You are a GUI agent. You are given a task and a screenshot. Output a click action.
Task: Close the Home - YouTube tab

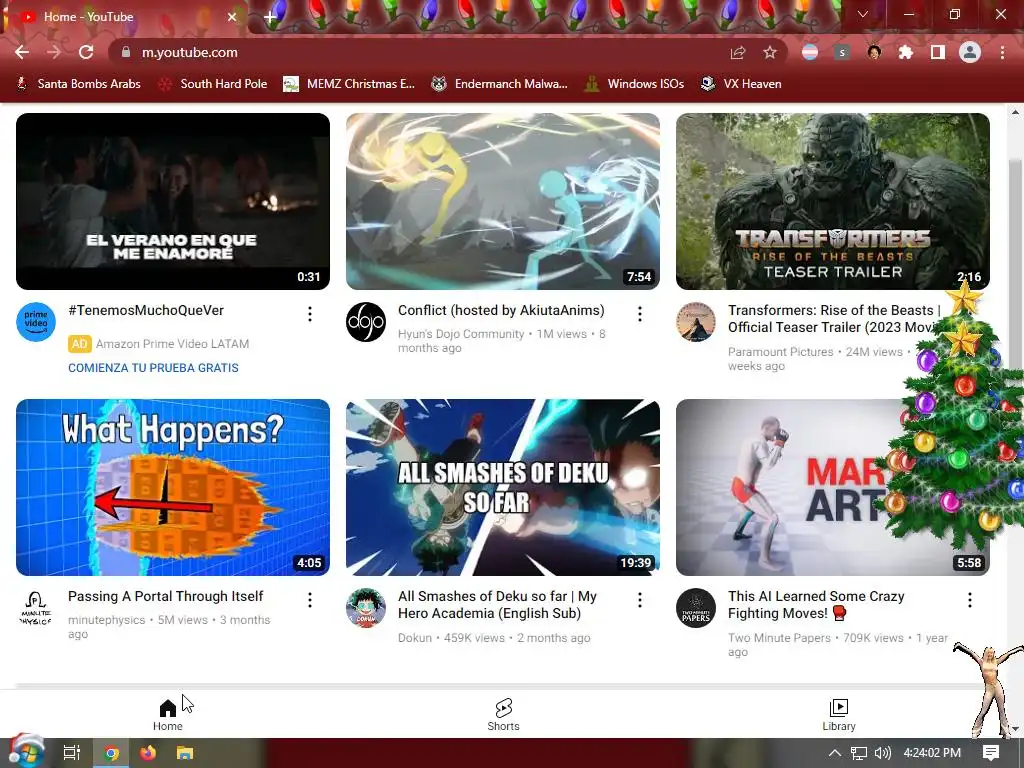tap(232, 17)
